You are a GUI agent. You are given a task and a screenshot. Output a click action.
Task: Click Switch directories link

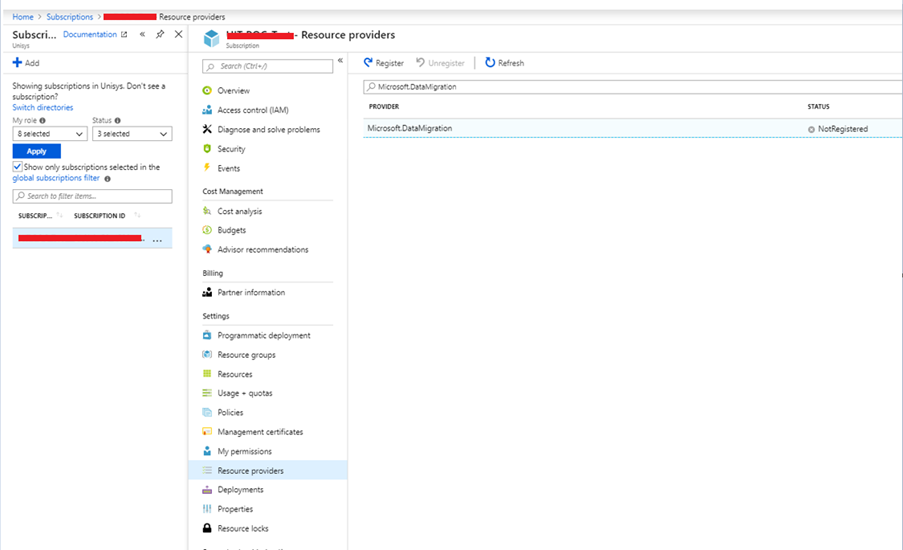(x=43, y=108)
